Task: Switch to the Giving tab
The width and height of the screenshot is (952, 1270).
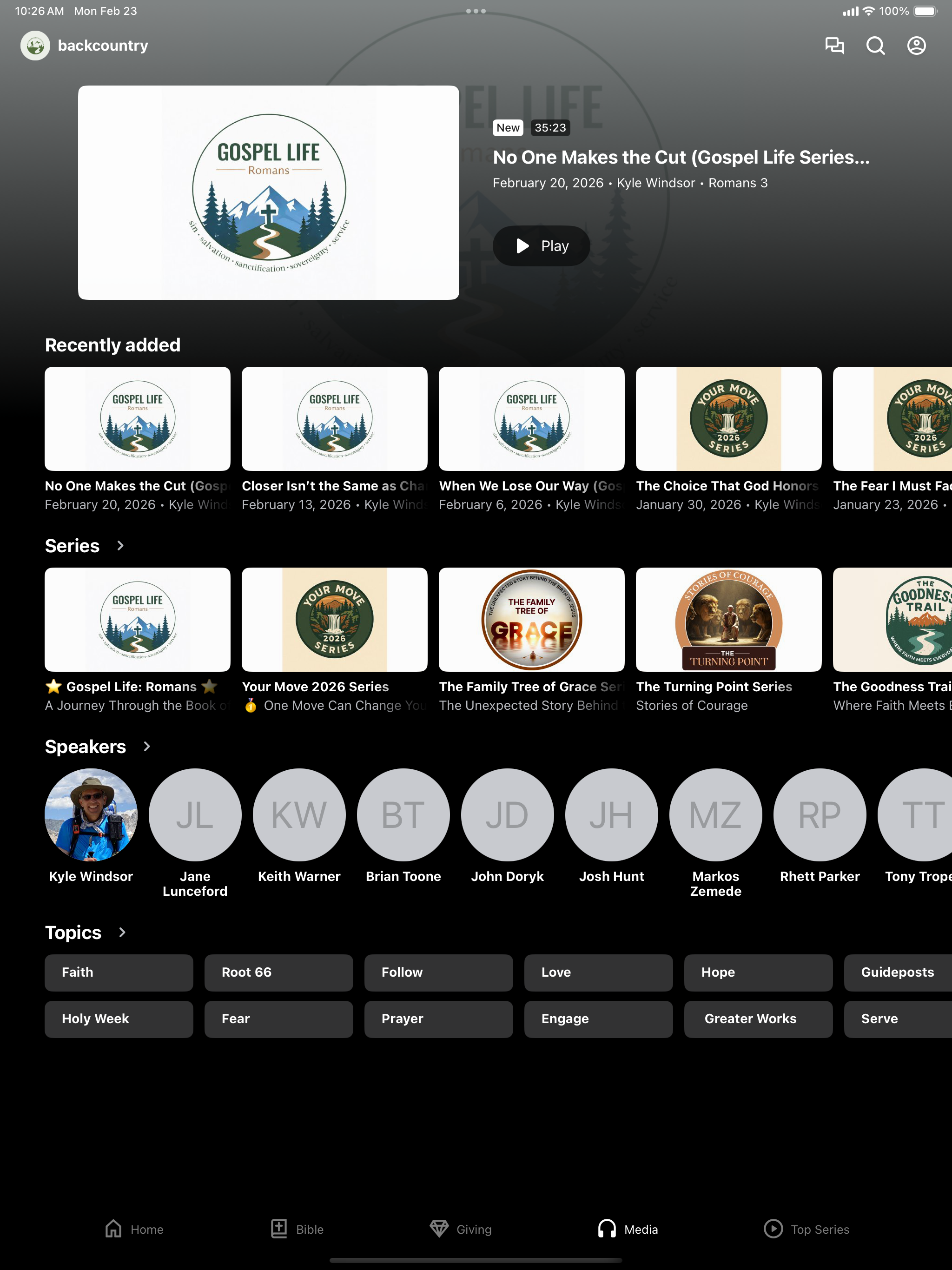Action: coord(461,1229)
